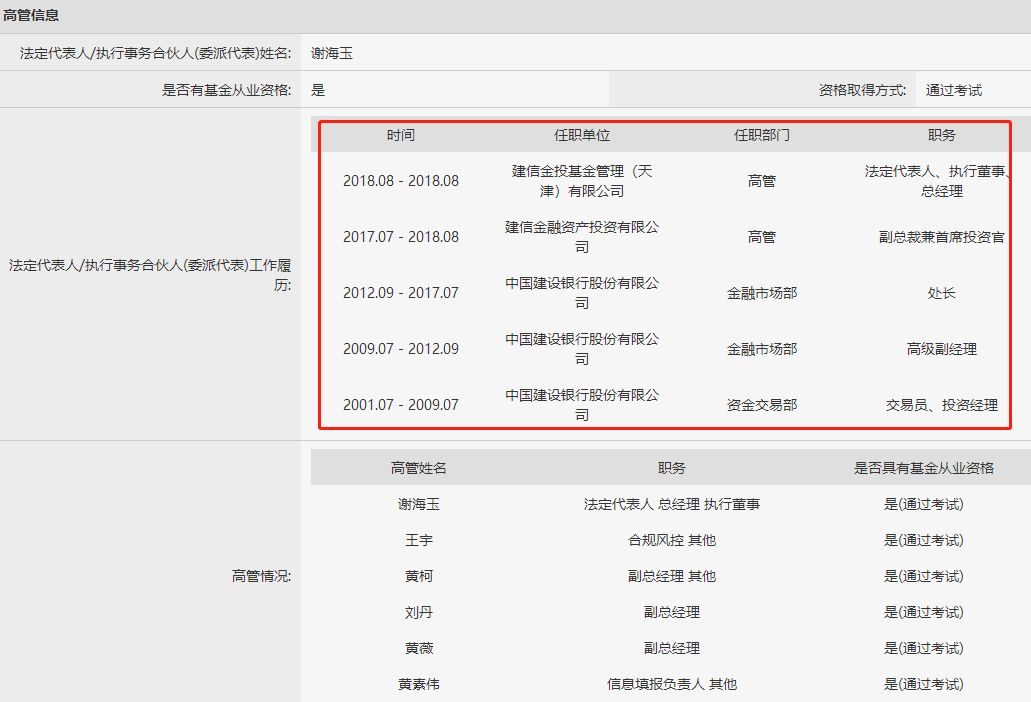Click the 时间 column header

pos(401,135)
